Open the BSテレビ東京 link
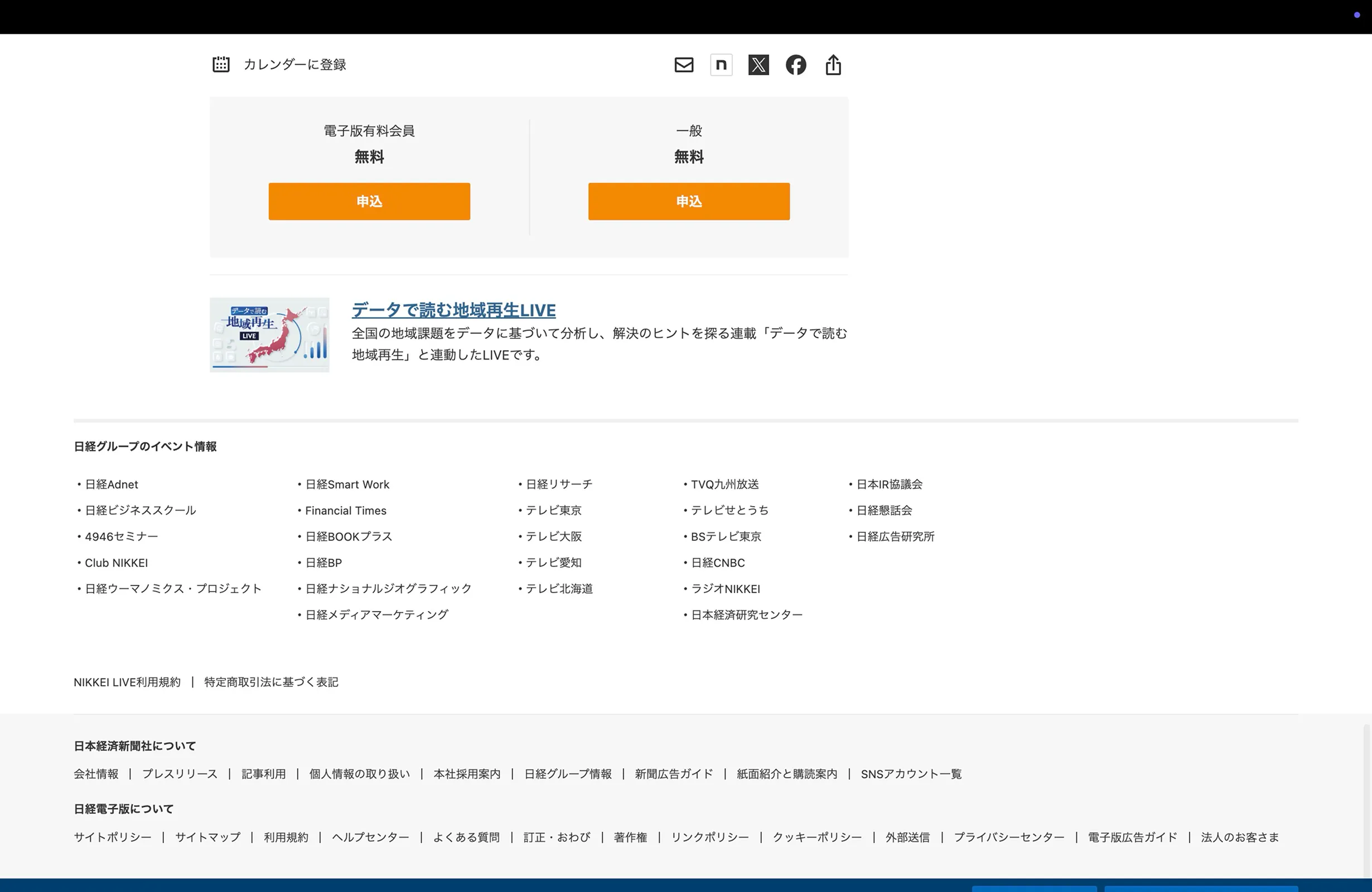Image resolution: width=1372 pixels, height=892 pixels. tap(726, 536)
